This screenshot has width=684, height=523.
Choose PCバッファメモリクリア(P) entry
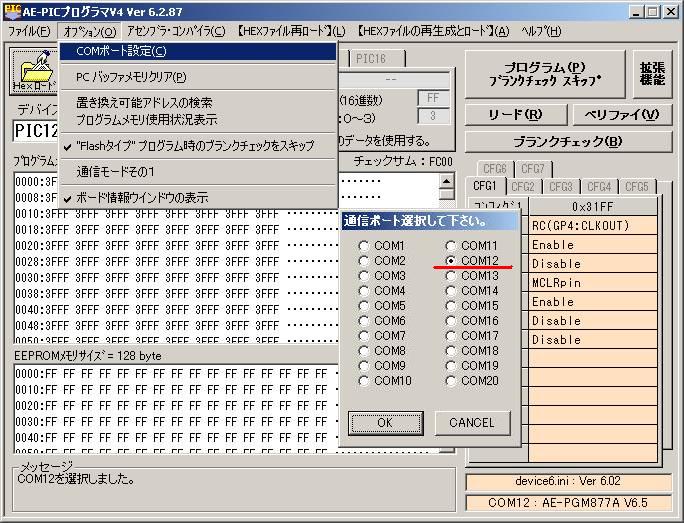198,77
